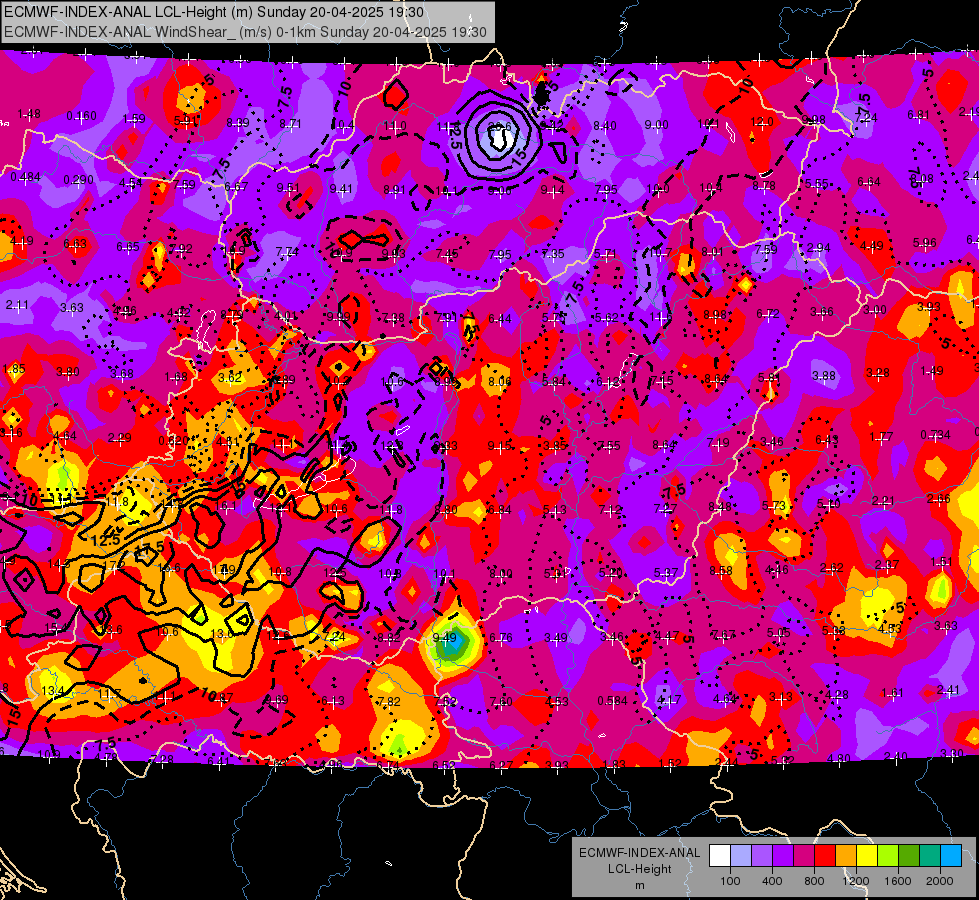
Task: Click the '8.58' shear value
Action: pyautogui.click(x=721, y=570)
